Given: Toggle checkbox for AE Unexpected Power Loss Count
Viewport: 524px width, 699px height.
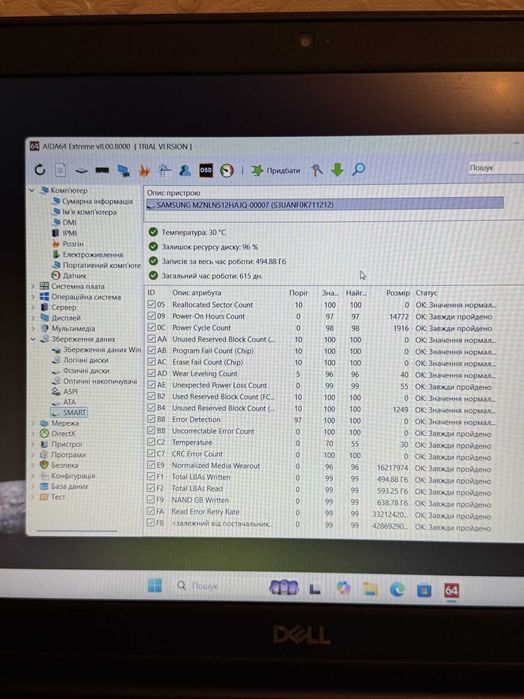Looking at the screenshot, I should click(x=151, y=385).
